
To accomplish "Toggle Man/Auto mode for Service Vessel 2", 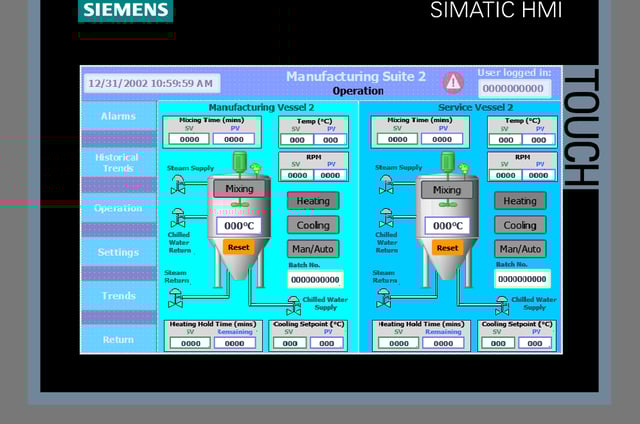I will click(x=520, y=249).
